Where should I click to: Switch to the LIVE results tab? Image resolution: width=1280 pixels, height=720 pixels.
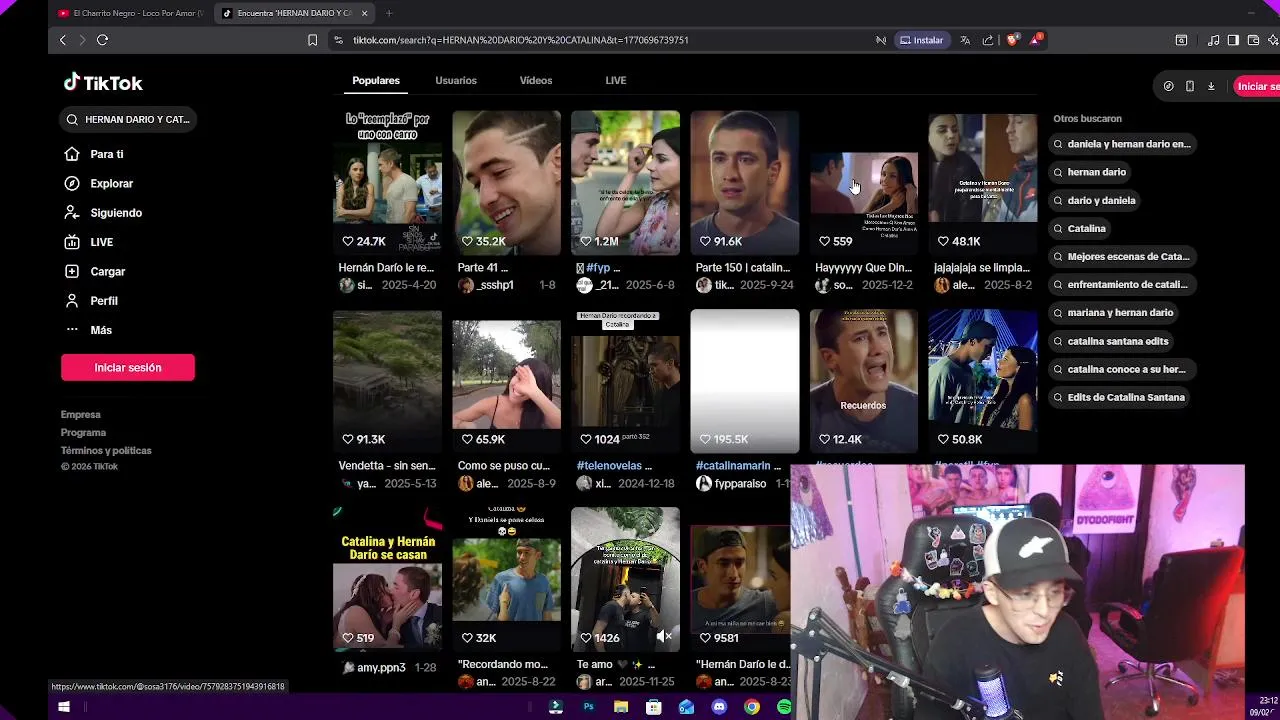[x=616, y=80]
